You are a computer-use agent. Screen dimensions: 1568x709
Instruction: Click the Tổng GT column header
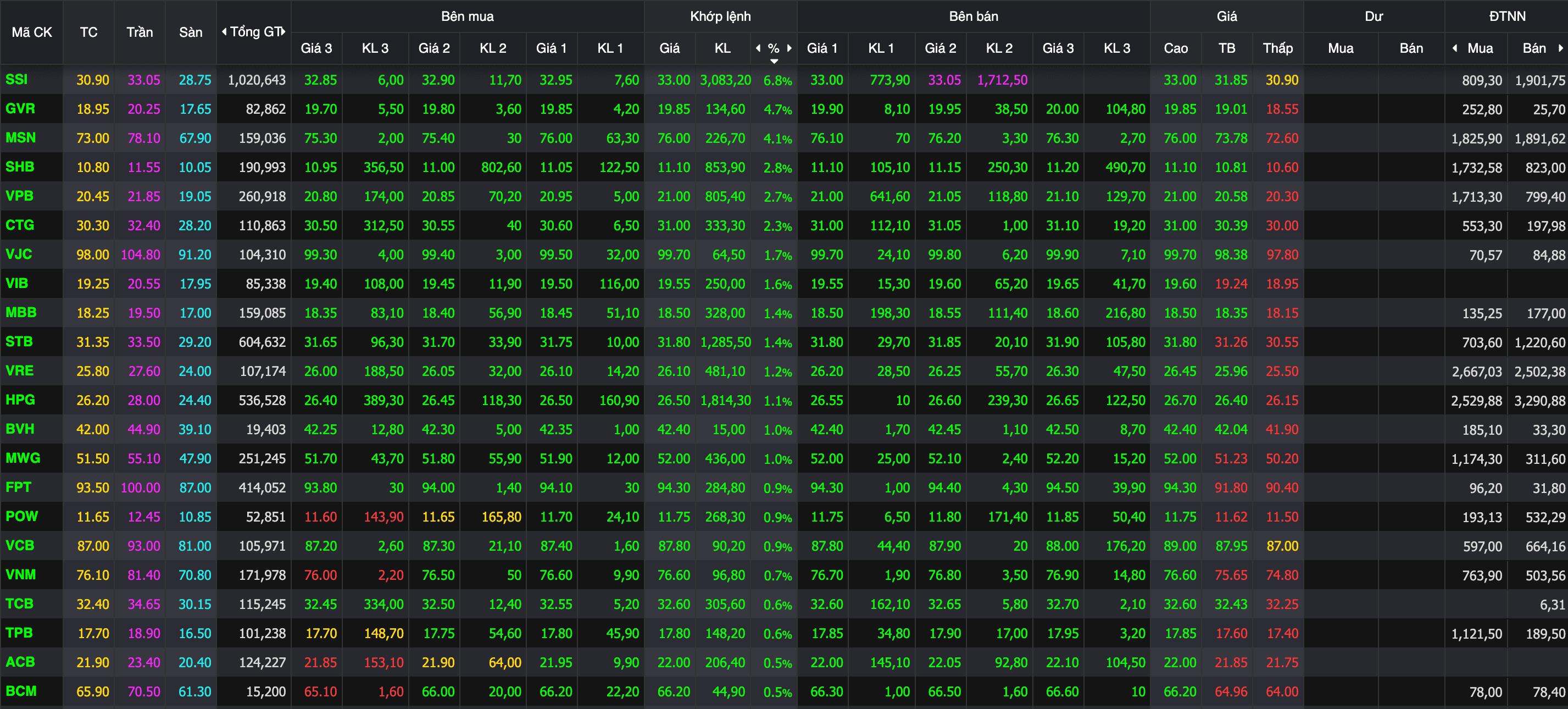point(255,32)
